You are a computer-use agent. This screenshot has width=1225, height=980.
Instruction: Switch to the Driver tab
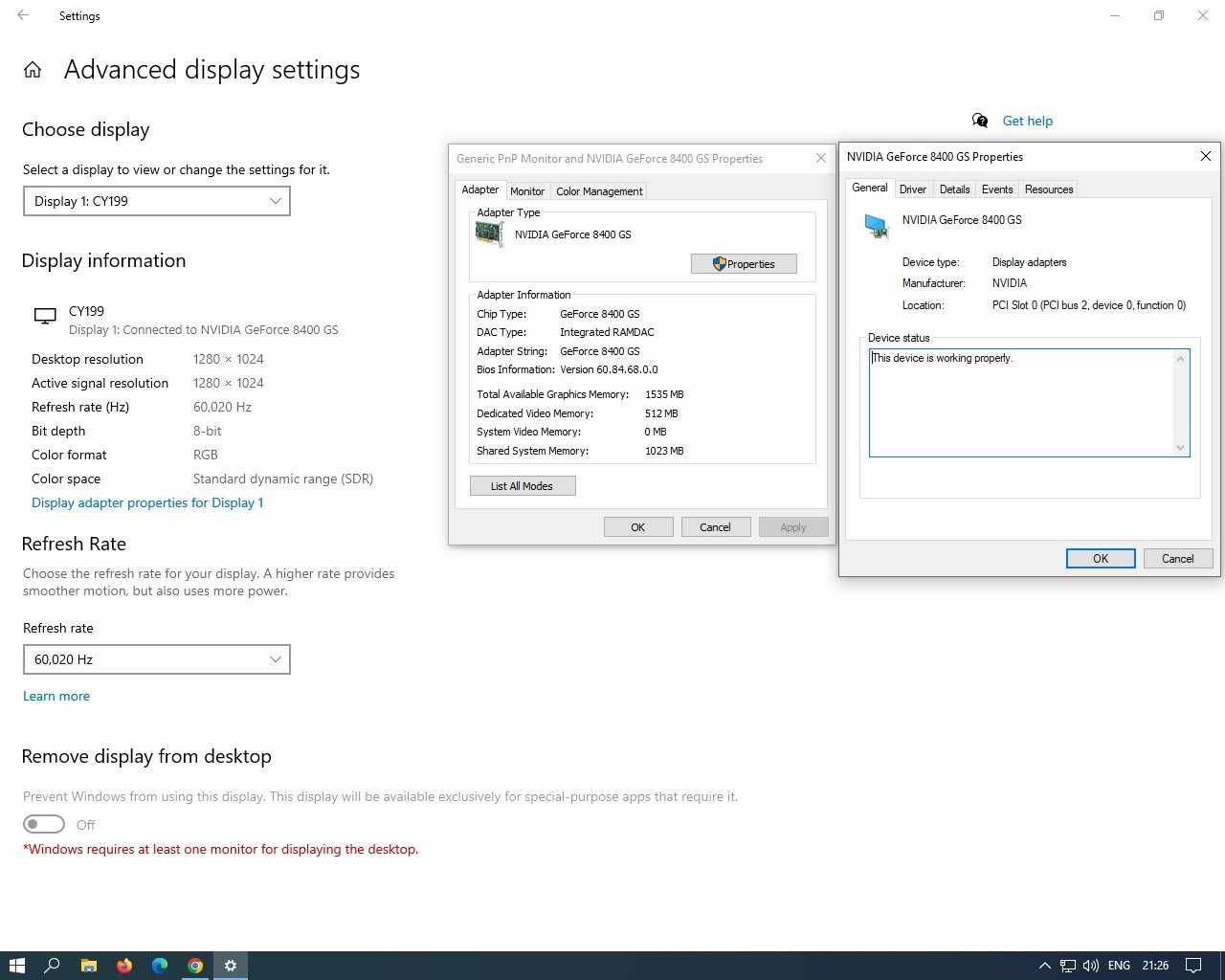pos(913,189)
